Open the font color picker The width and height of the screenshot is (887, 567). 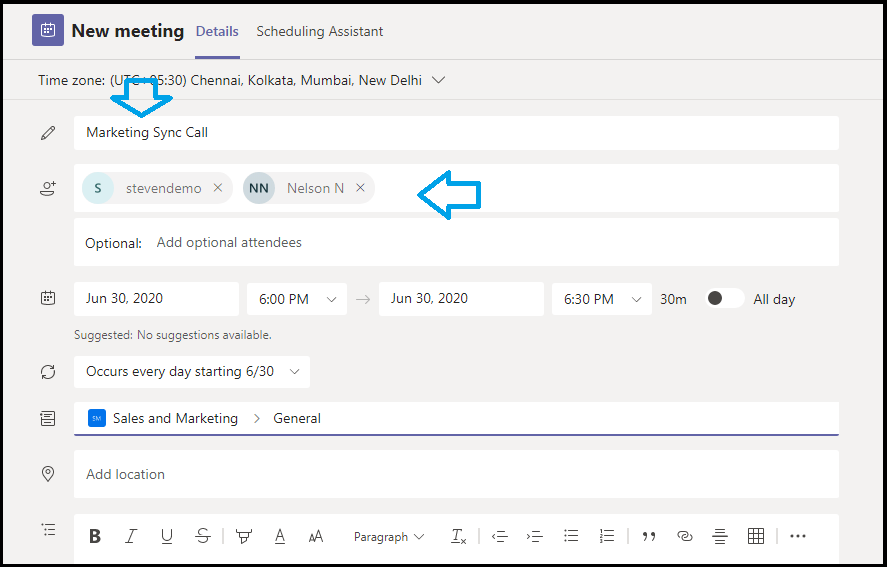[x=280, y=536]
